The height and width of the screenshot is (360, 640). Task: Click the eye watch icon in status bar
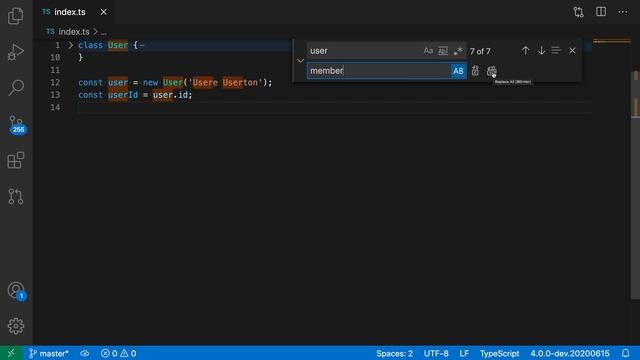coord(84,353)
